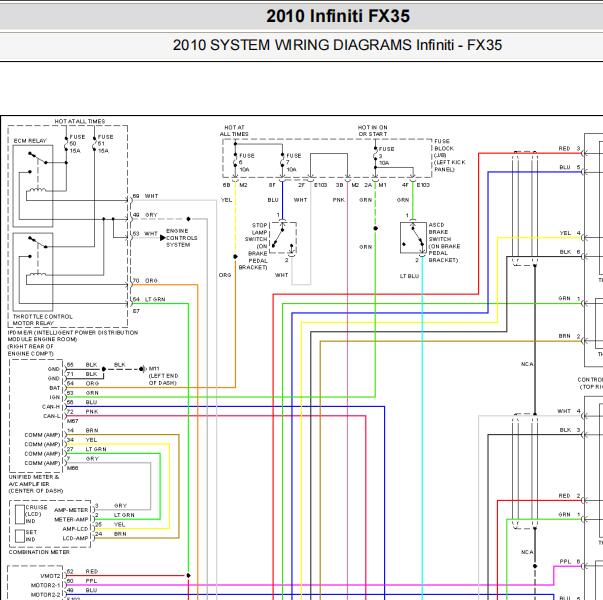
Task: Click the "50 PPL" terminal label
Action: (x=82, y=581)
